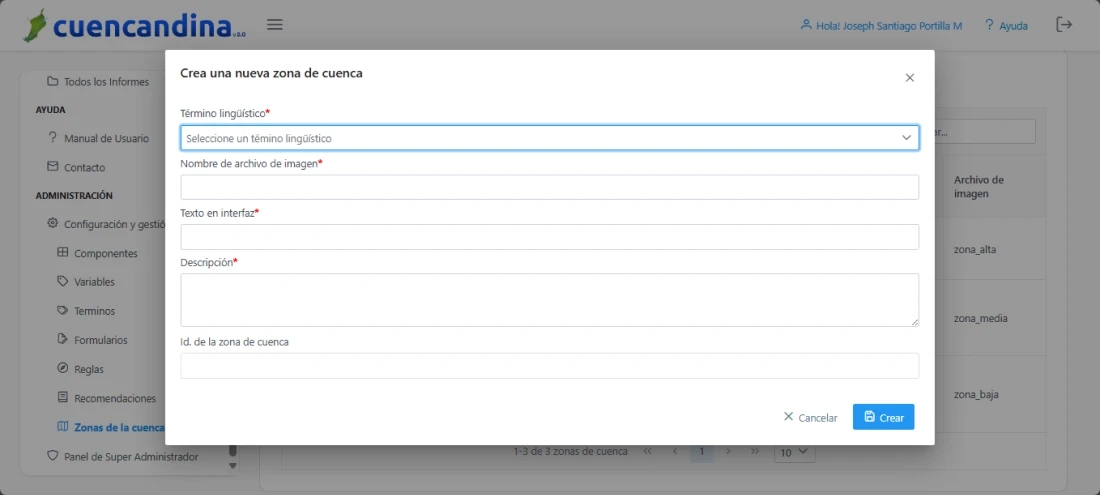Close the new zone dialog with X
The height and width of the screenshot is (495, 1100).
click(x=909, y=78)
